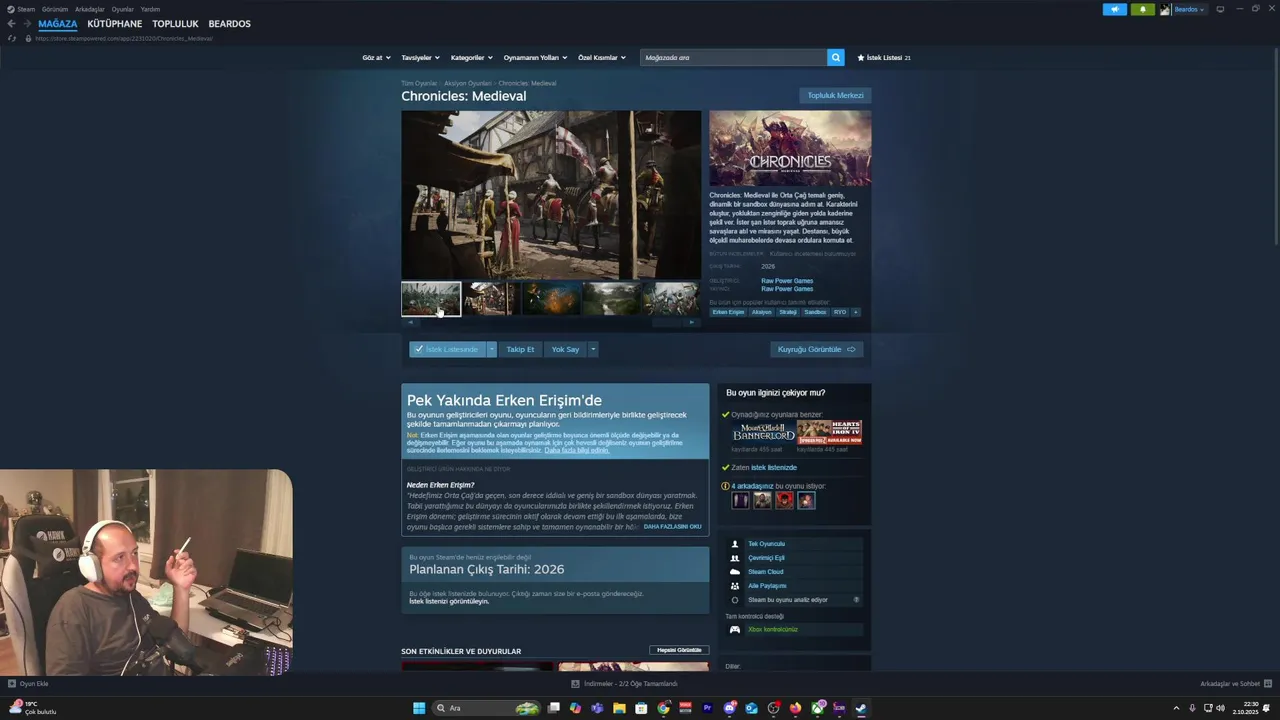This screenshot has height=720, width=1280.
Task: Click the page vertical scrollbar
Action: 1276,145
